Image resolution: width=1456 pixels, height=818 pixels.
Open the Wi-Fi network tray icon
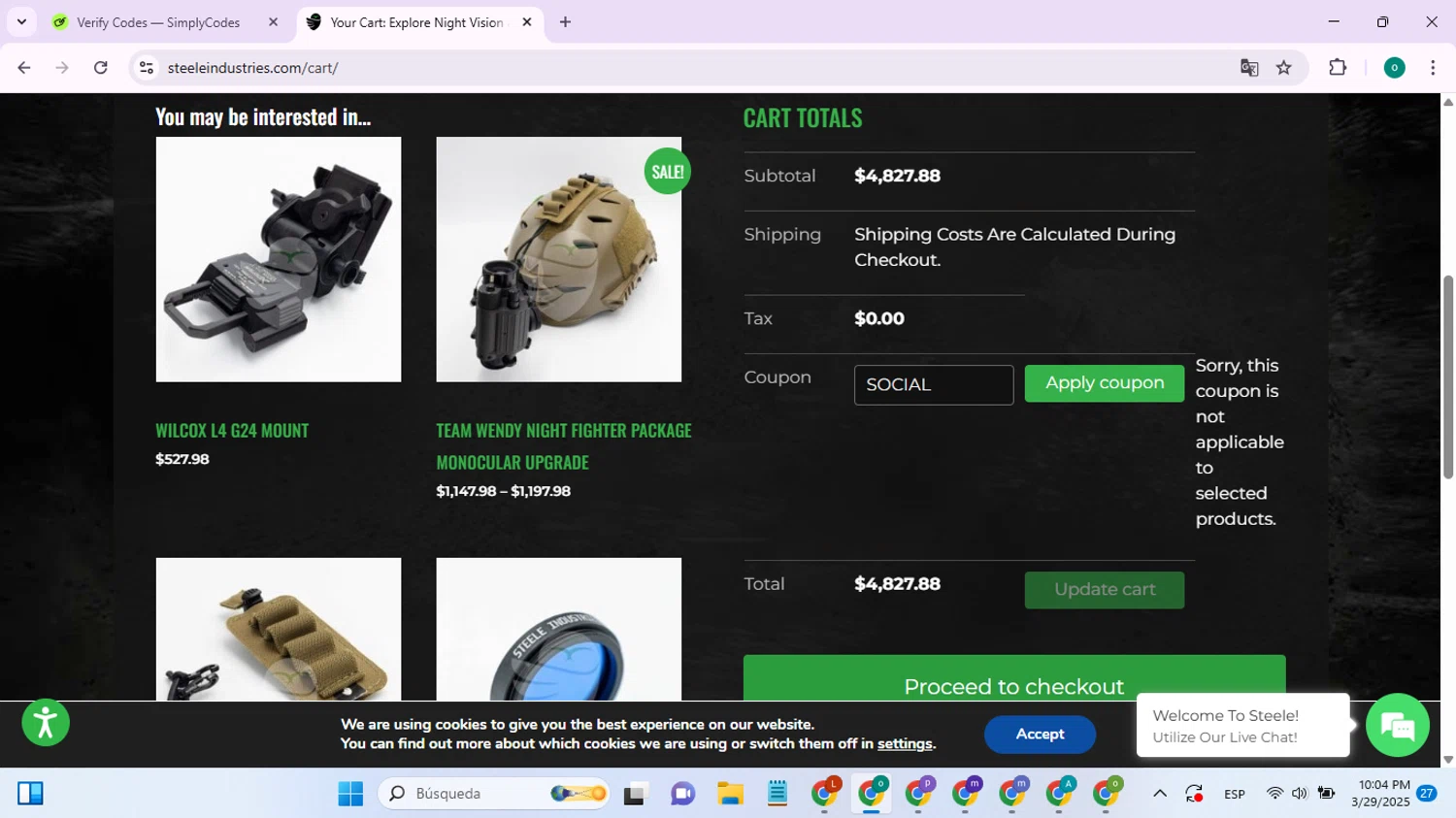(1274, 794)
